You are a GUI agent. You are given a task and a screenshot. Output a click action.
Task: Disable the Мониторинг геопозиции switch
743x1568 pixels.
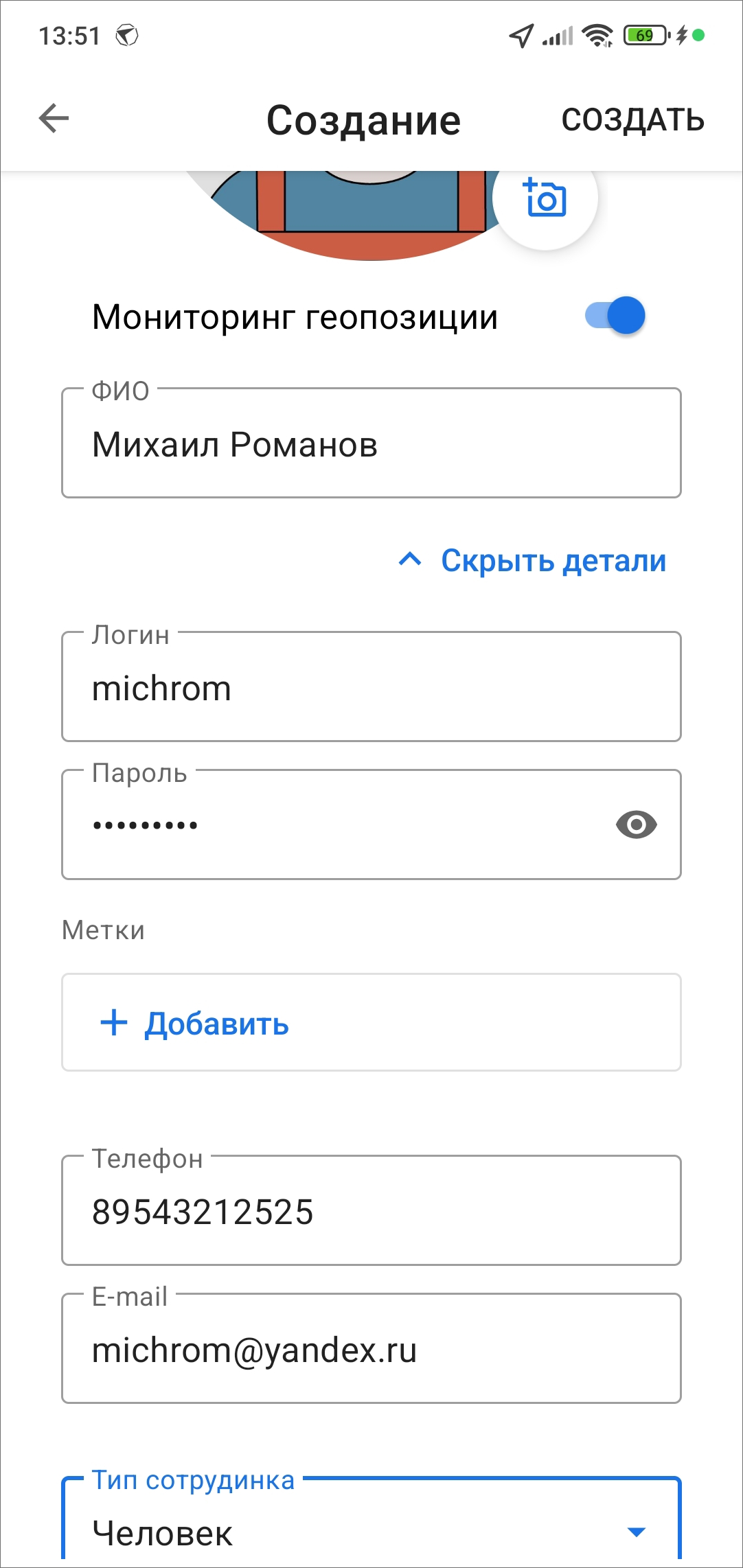(615, 316)
